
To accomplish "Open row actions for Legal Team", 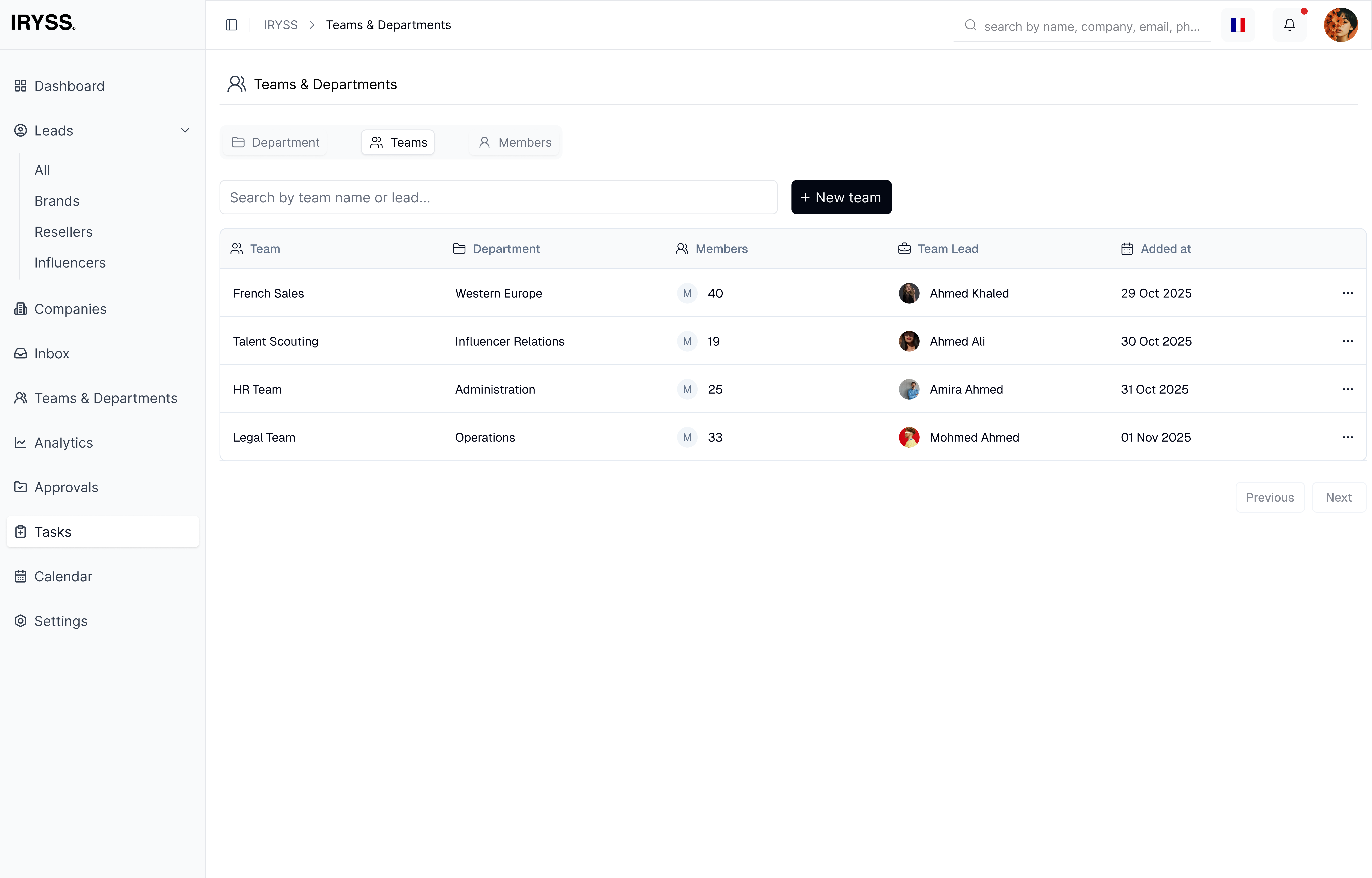I will pos(1348,437).
